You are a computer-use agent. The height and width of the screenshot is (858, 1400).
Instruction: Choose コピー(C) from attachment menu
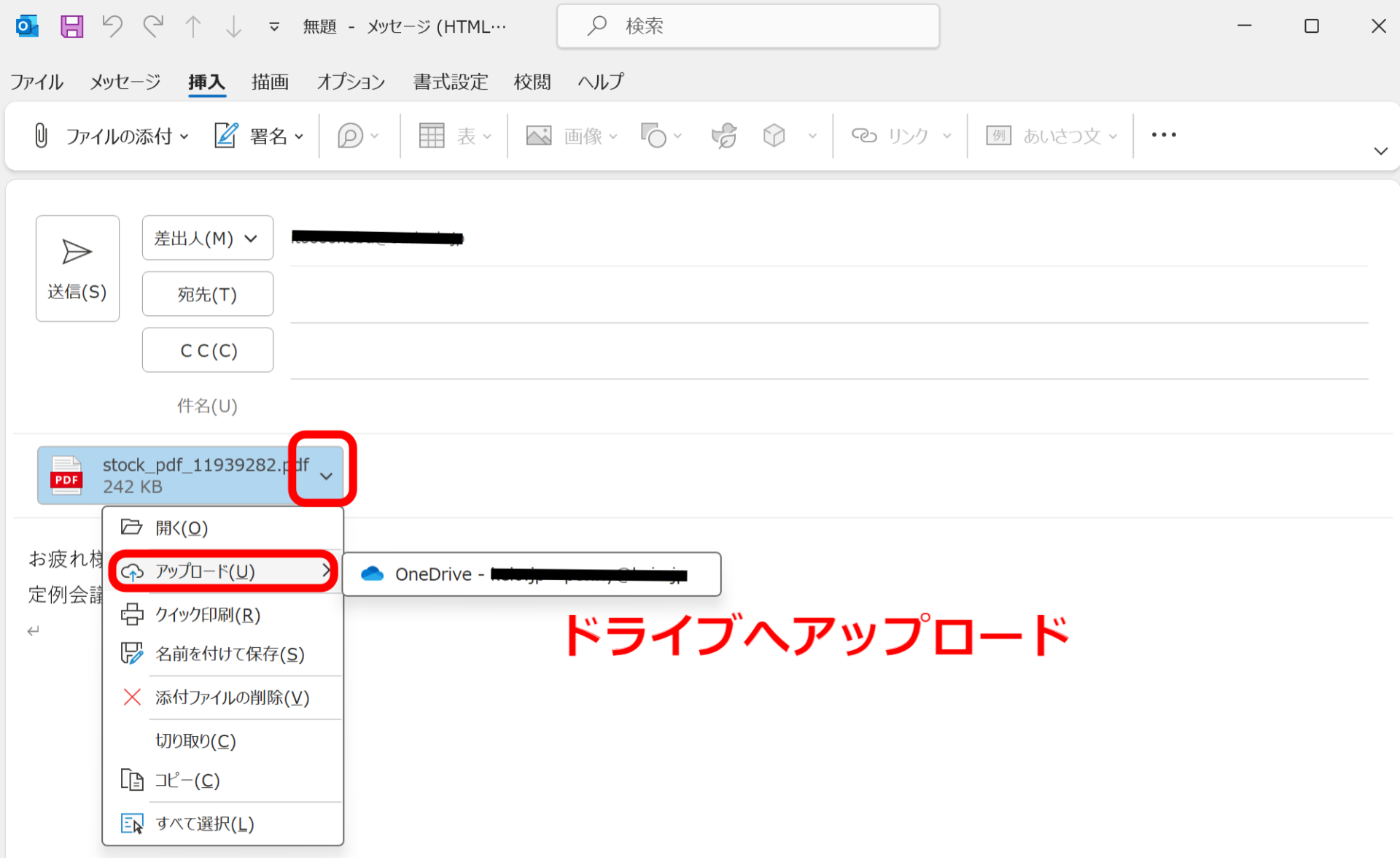tap(223, 780)
